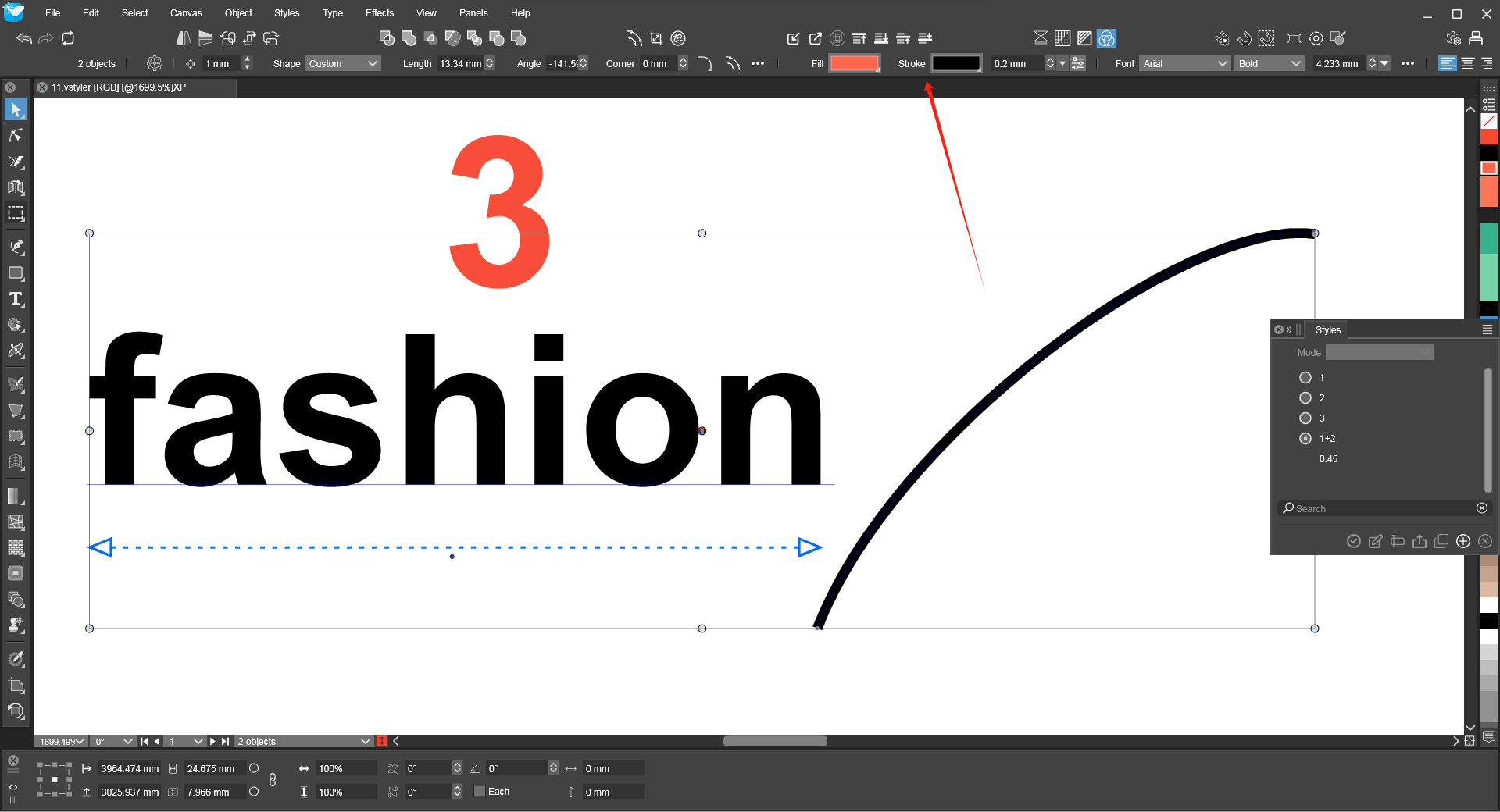Activate the Pen tool in the toolbox

(16, 247)
